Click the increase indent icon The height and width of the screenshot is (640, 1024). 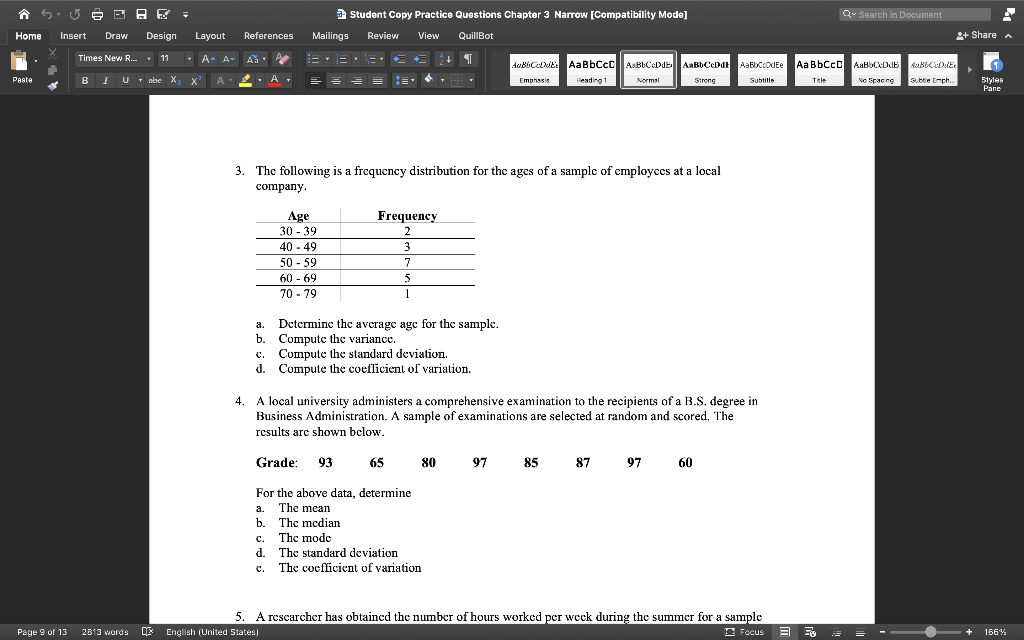pyautogui.click(x=420, y=59)
